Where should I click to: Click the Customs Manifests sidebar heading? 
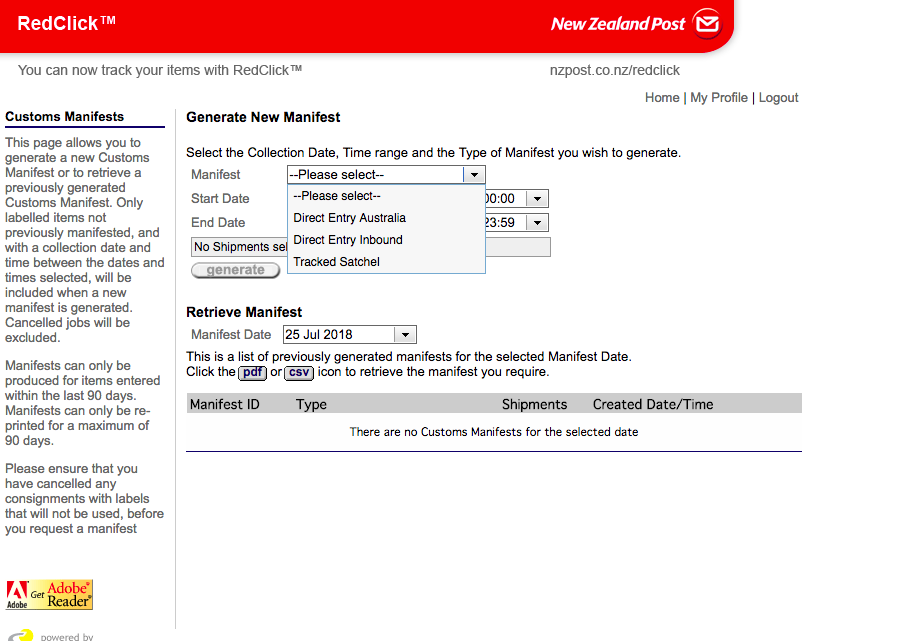point(65,116)
